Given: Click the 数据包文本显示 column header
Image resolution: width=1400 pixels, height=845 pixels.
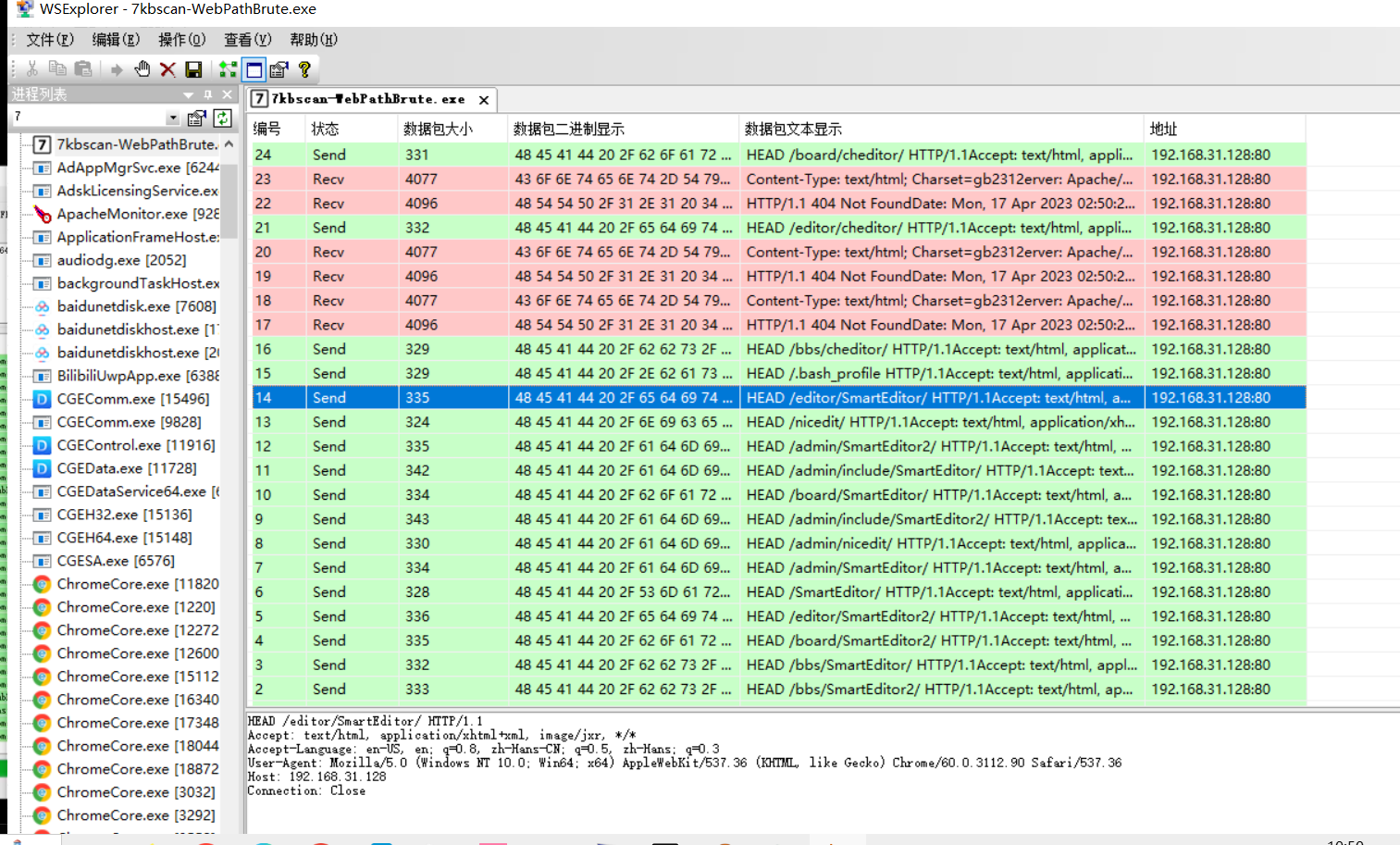Looking at the screenshot, I should tap(941, 129).
